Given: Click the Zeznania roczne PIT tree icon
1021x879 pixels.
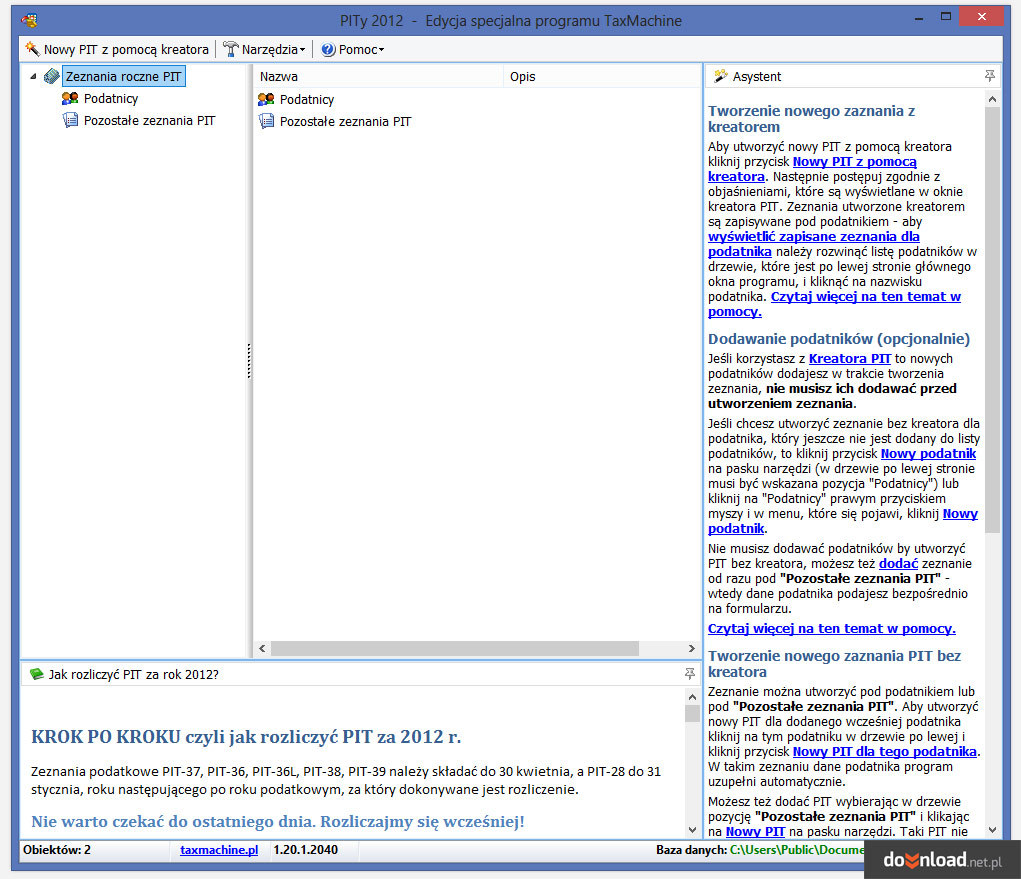Looking at the screenshot, I should click(51, 76).
